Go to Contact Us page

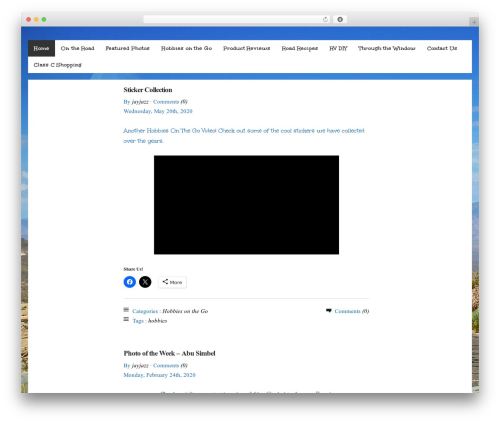pos(442,48)
